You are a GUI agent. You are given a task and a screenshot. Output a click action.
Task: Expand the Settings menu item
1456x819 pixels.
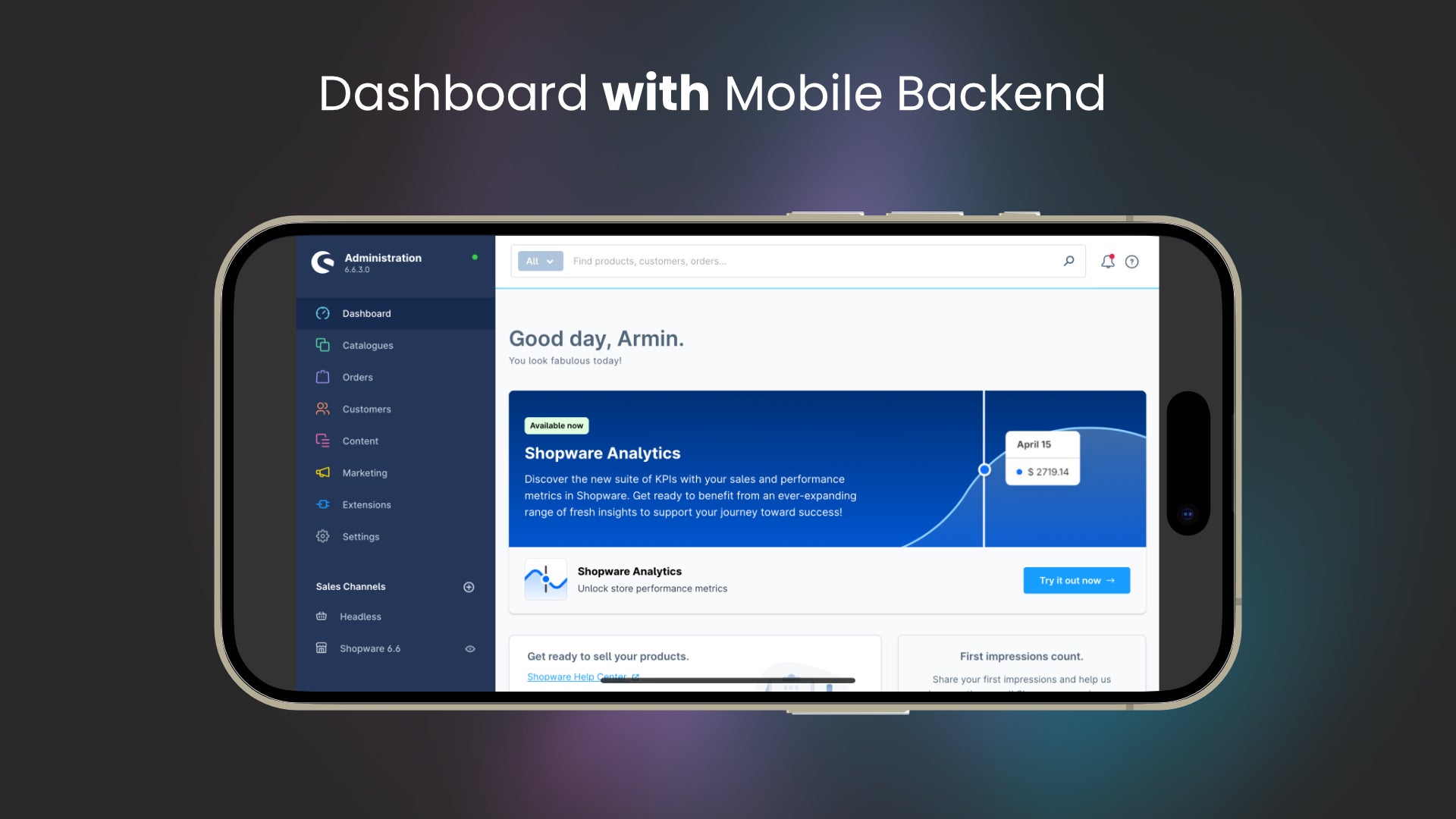point(361,536)
